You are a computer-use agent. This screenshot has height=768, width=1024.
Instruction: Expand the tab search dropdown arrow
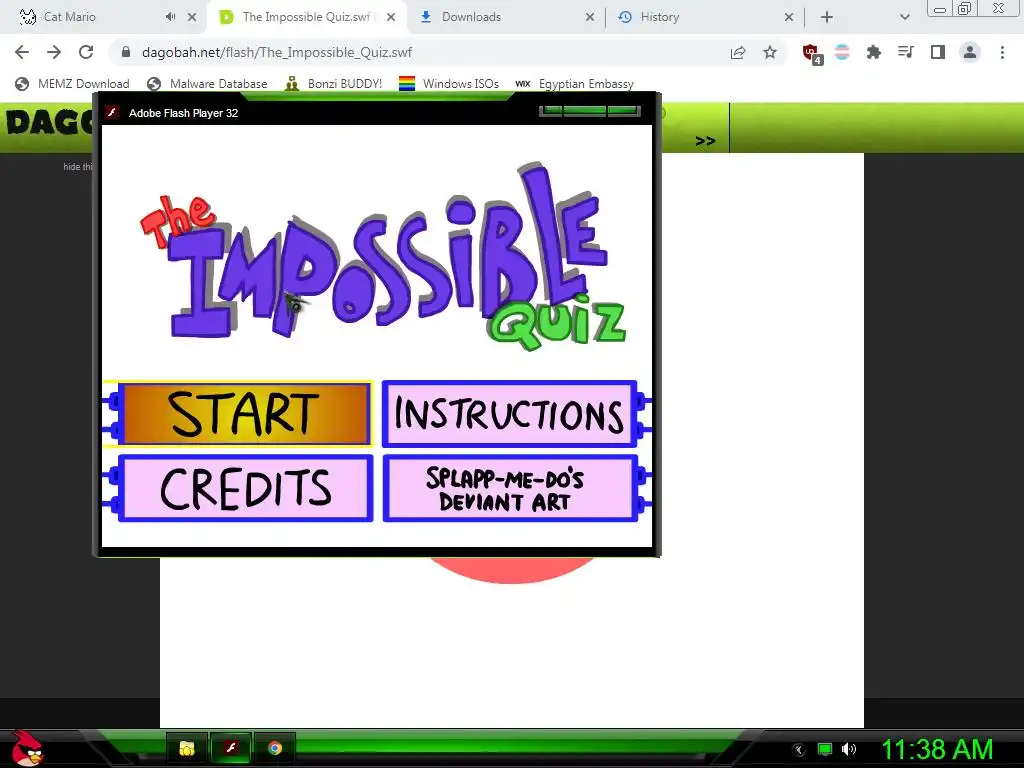pyautogui.click(x=904, y=17)
